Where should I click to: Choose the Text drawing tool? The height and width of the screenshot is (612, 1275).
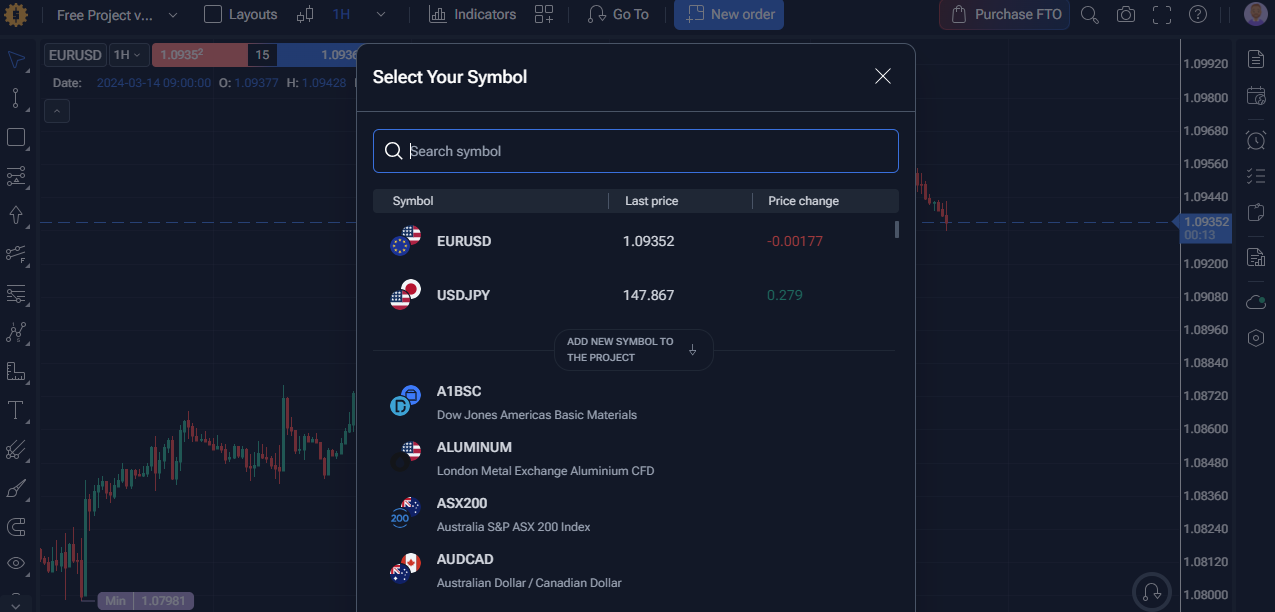click(x=16, y=410)
